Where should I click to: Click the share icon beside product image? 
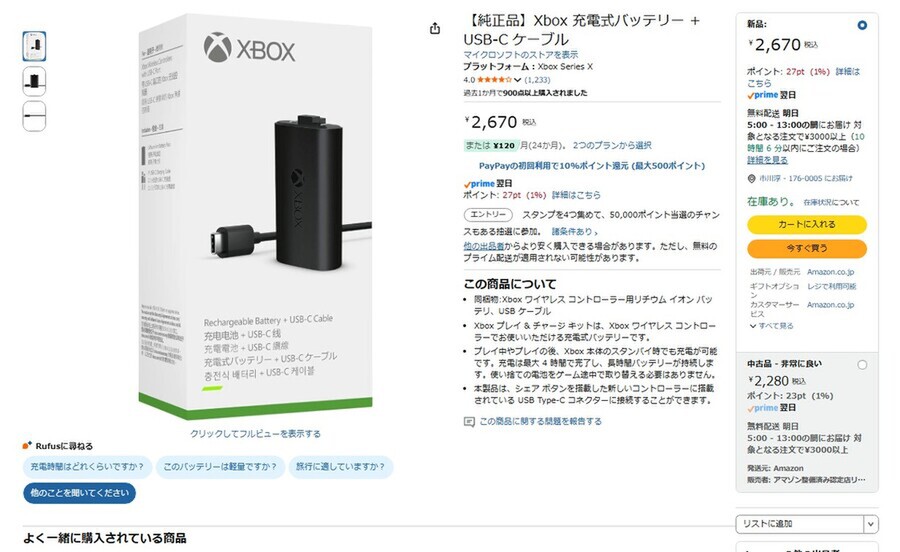tap(435, 28)
